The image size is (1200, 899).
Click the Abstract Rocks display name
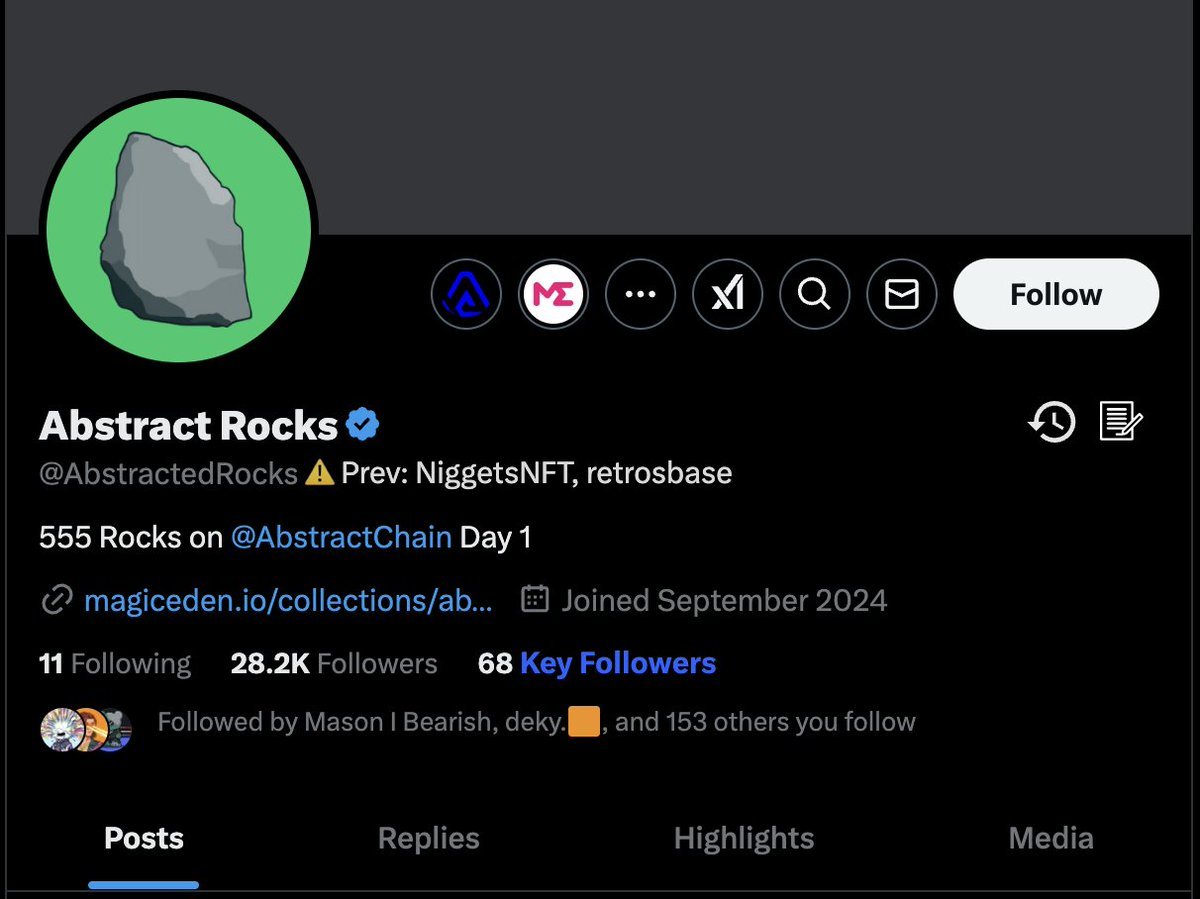pos(188,426)
